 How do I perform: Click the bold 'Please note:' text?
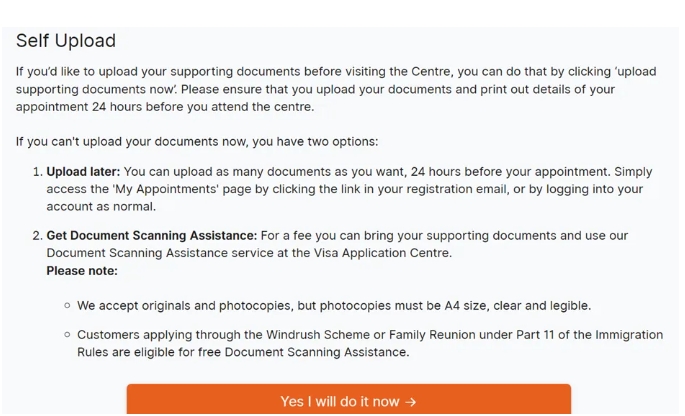tap(82, 270)
